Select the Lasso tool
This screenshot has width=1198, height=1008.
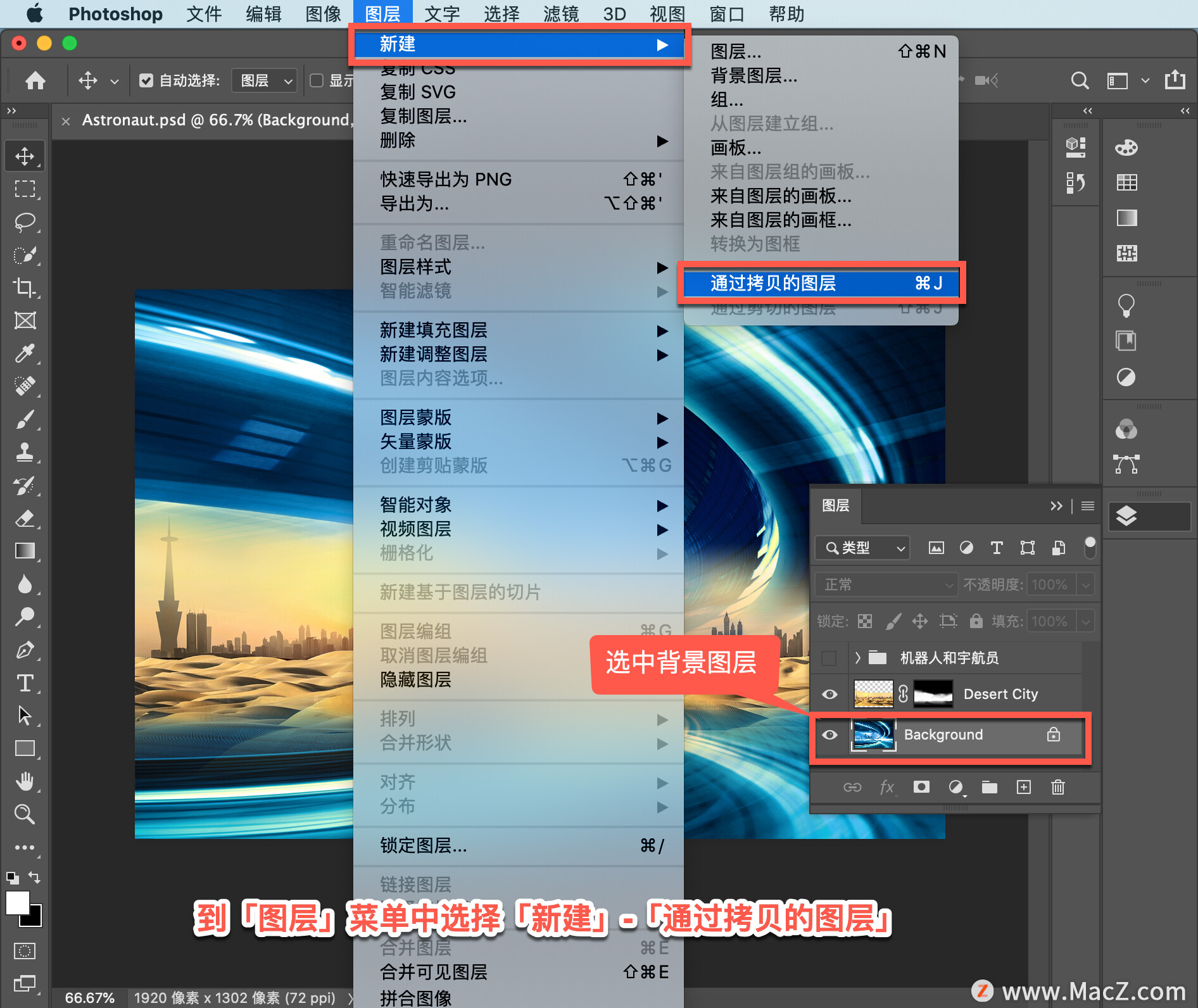tap(25, 222)
